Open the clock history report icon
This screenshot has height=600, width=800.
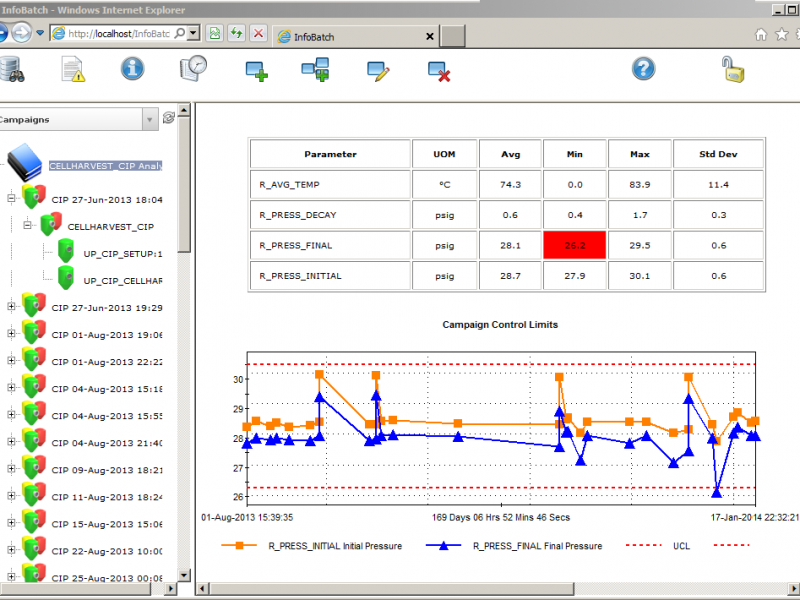point(193,68)
